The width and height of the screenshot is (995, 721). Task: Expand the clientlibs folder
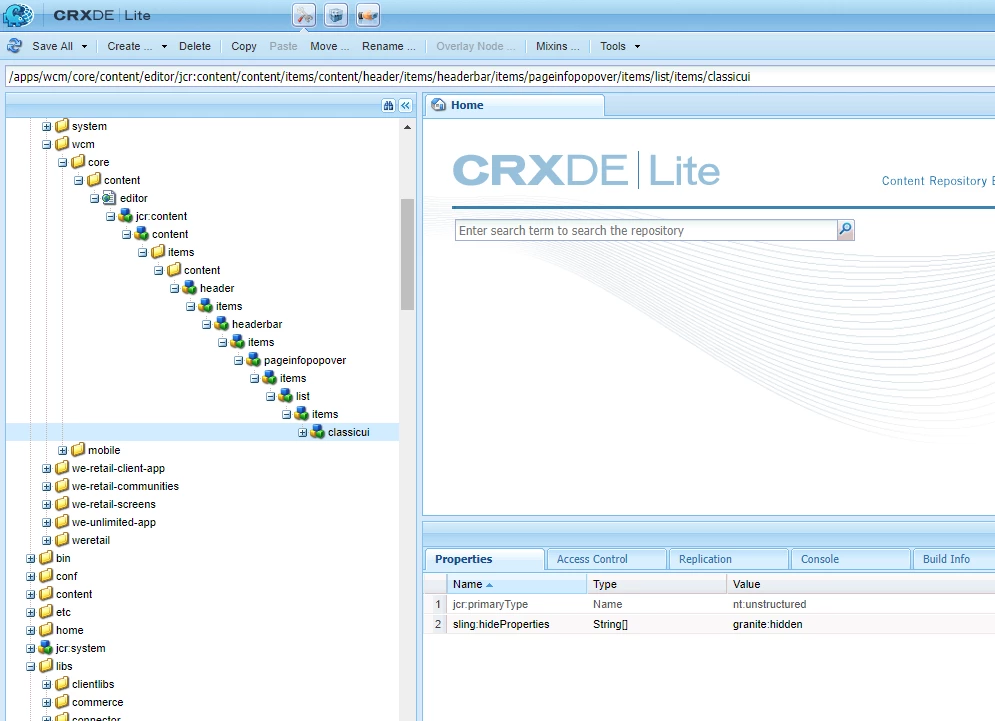(x=46, y=684)
